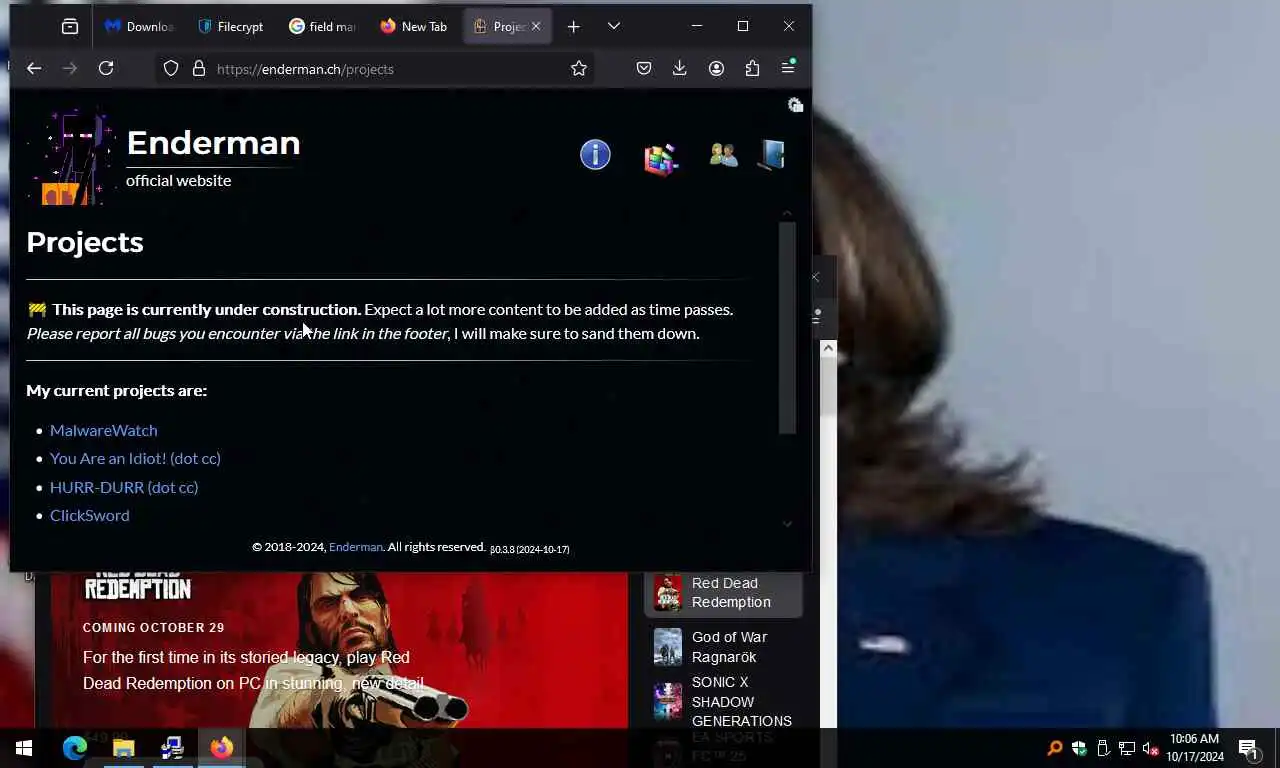Switch to the Download tab
This screenshot has width=1280, height=768.
(140, 27)
